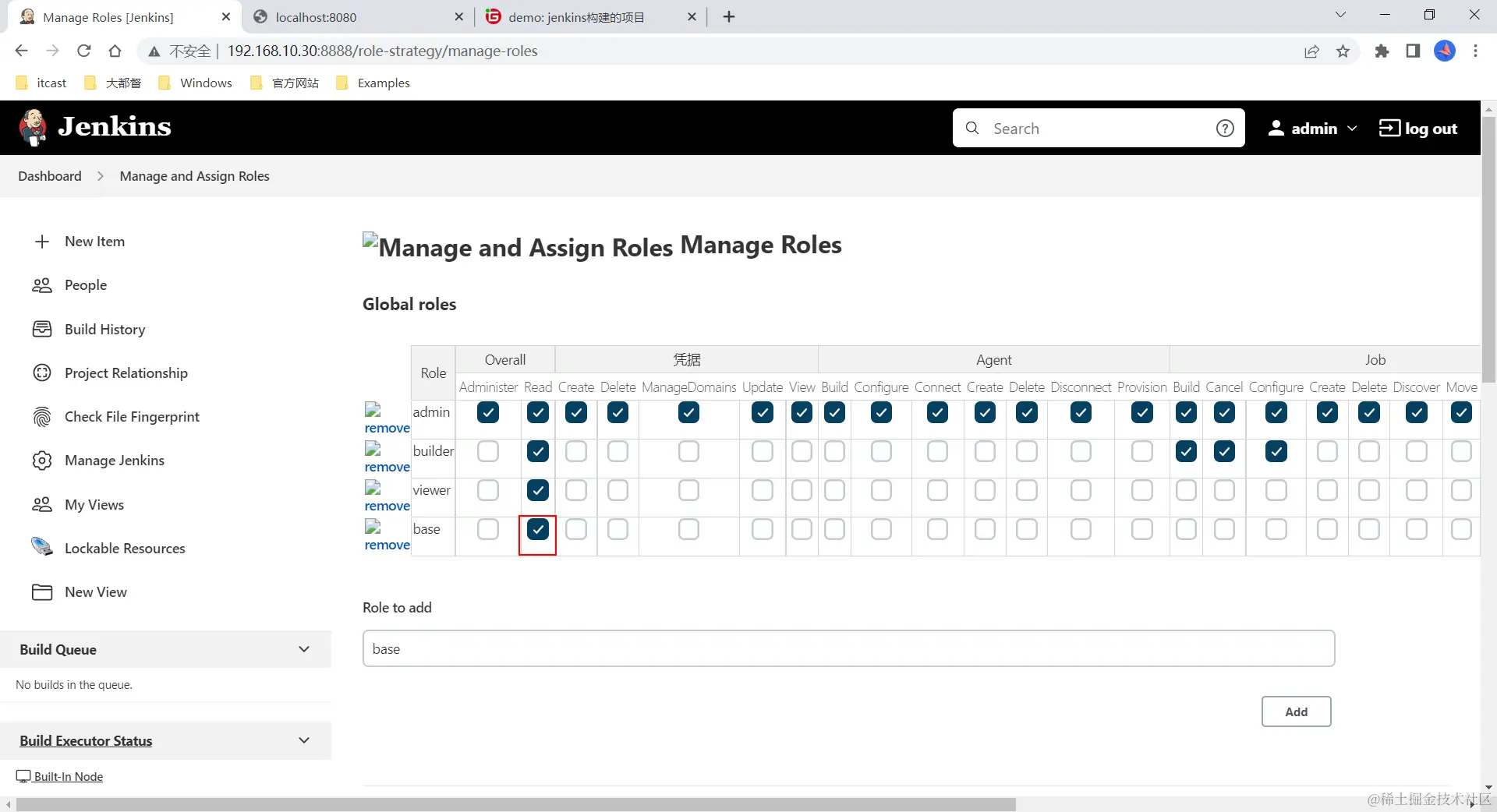Close the localhost:8080 tab

[458, 17]
